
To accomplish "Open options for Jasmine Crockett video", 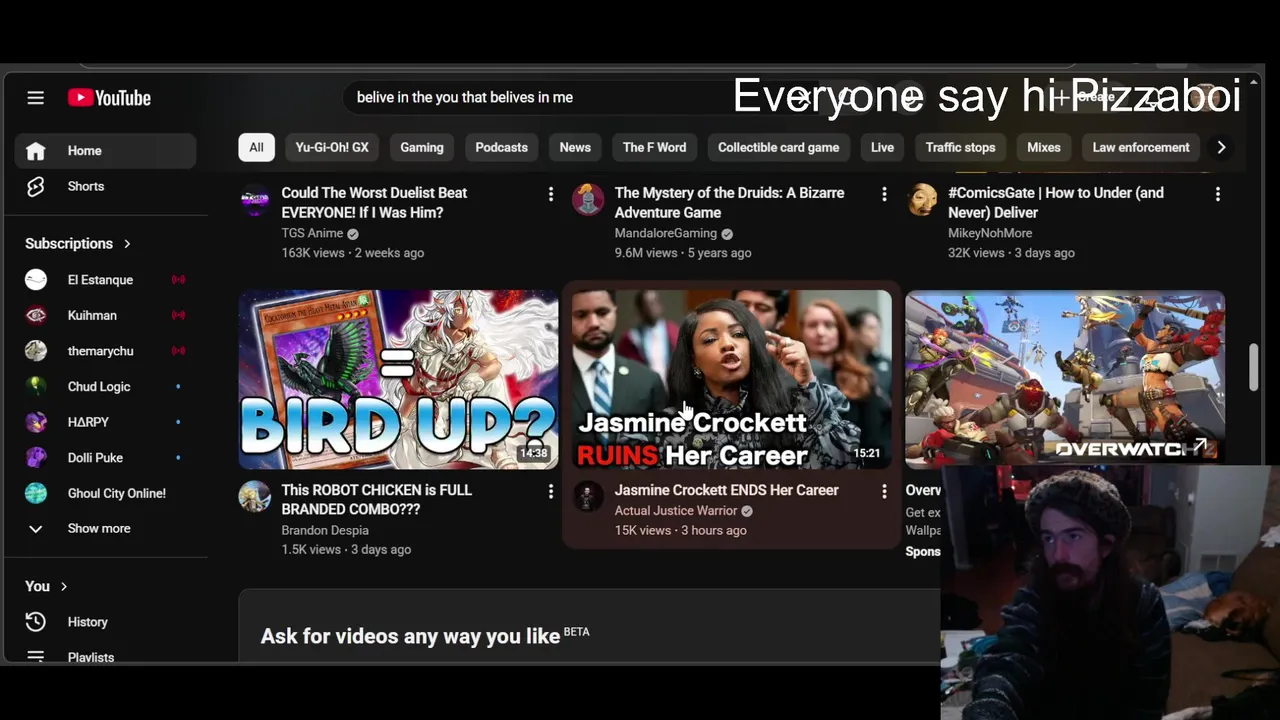I will (884, 491).
